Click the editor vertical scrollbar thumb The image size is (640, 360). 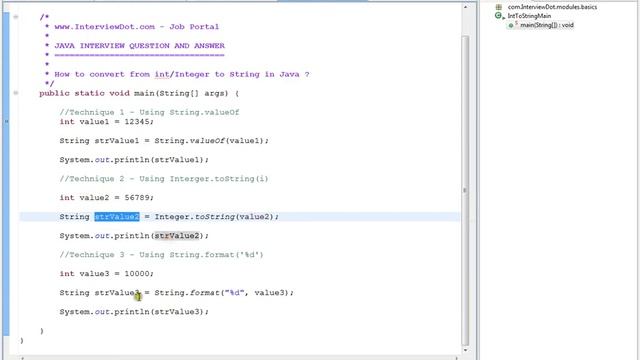[465, 190]
